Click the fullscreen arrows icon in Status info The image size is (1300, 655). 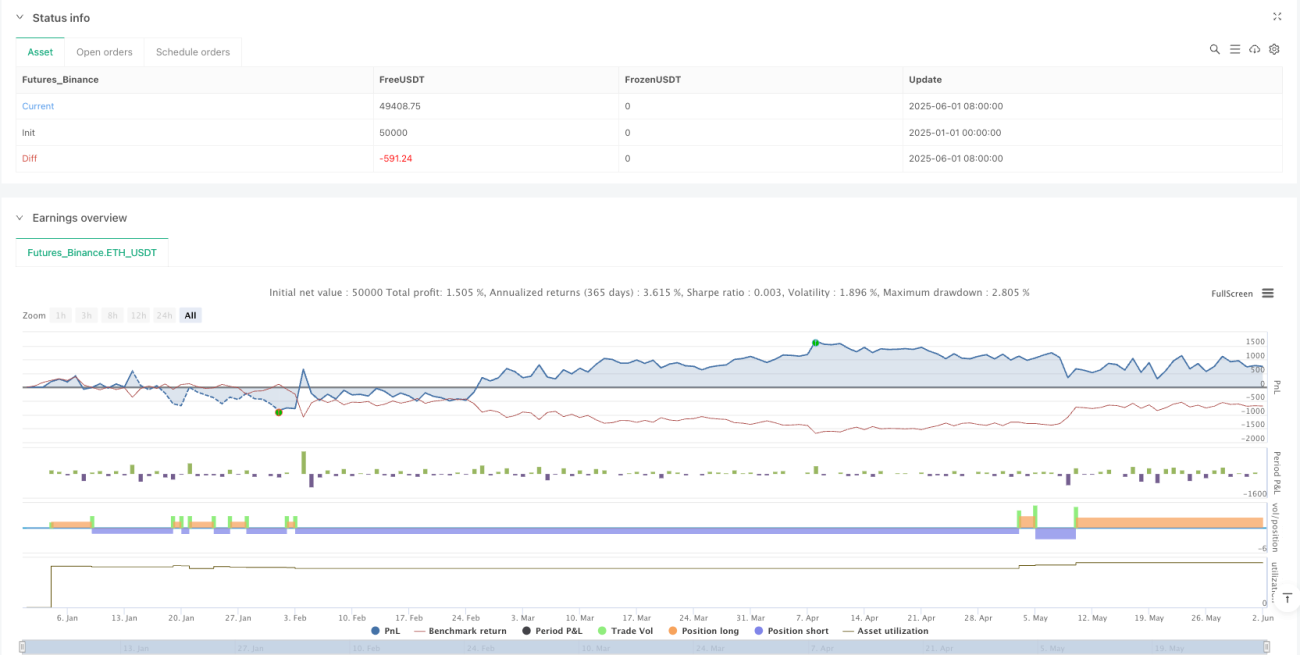point(1277,16)
